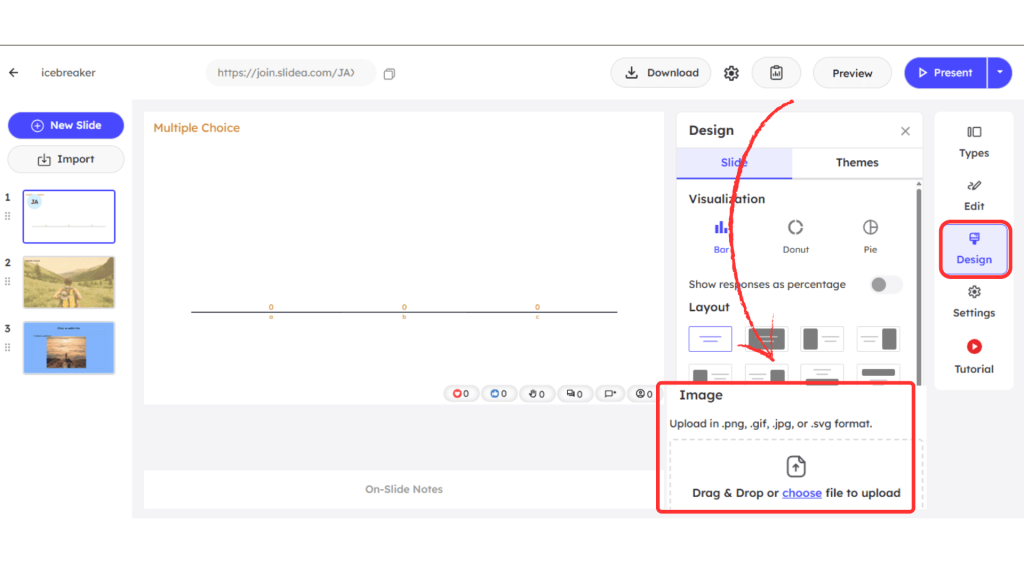Click the results clipboard icon in the toolbar
The width and height of the screenshot is (1024, 576).
coord(776,72)
